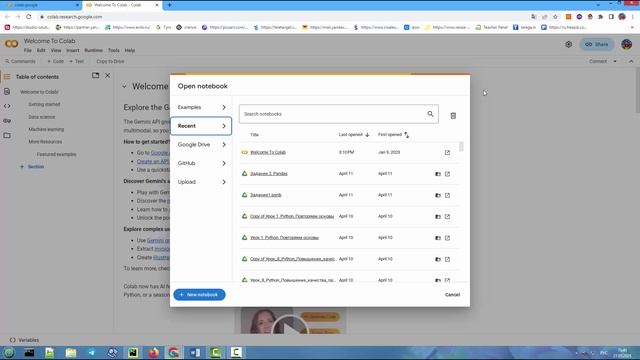The width and height of the screenshot is (640, 360).
Task: Open Copy of Урок 1 Python notebook link
Action: pos(292,216)
